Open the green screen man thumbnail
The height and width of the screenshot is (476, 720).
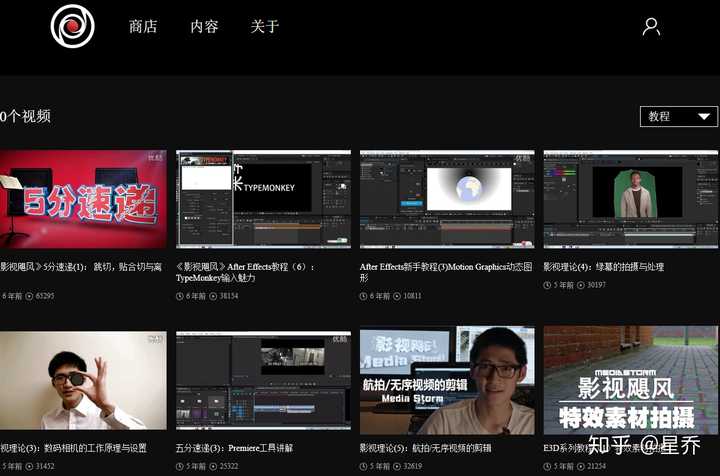point(631,199)
